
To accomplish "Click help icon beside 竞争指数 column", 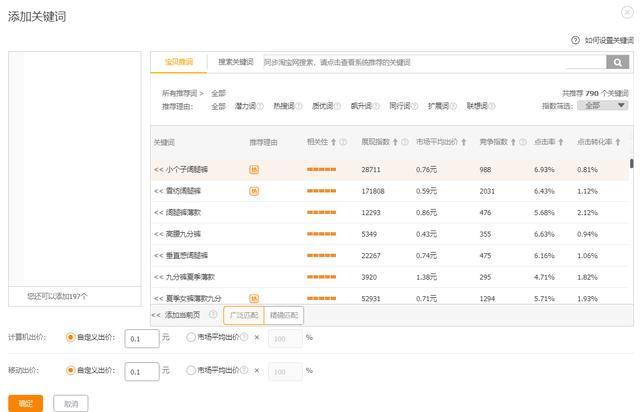I will tap(523, 142).
